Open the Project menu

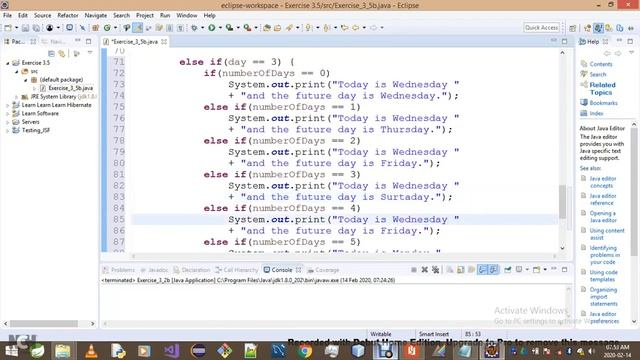click(x=145, y=16)
